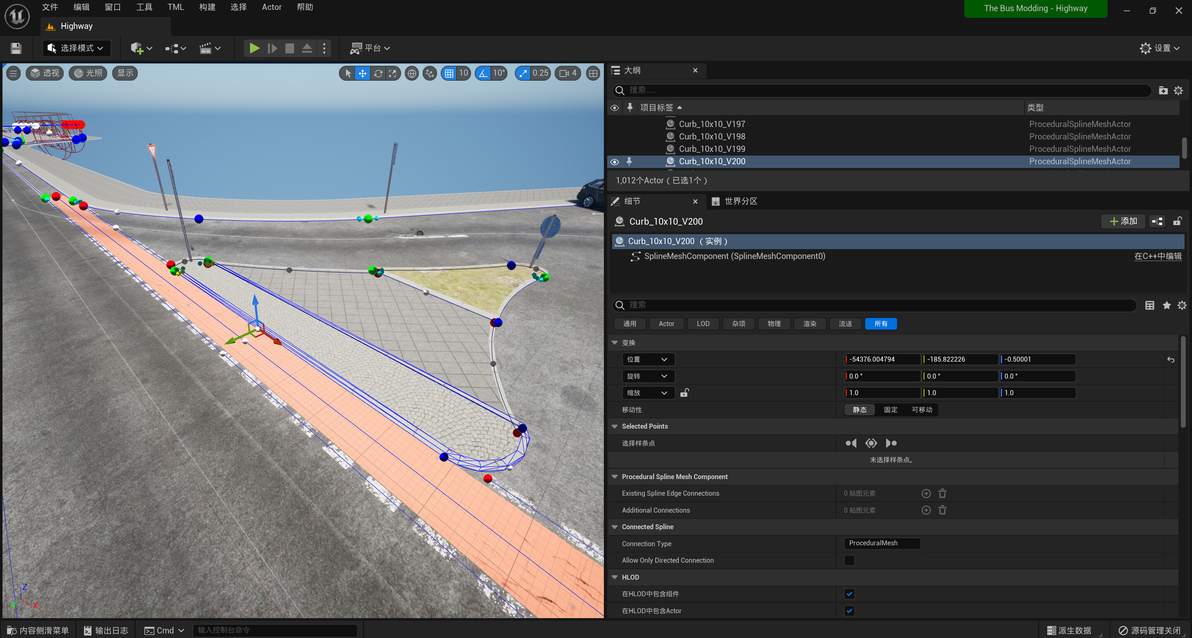Open the play options three-dot menu
This screenshot has width=1192, height=638.
click(325, 48)
